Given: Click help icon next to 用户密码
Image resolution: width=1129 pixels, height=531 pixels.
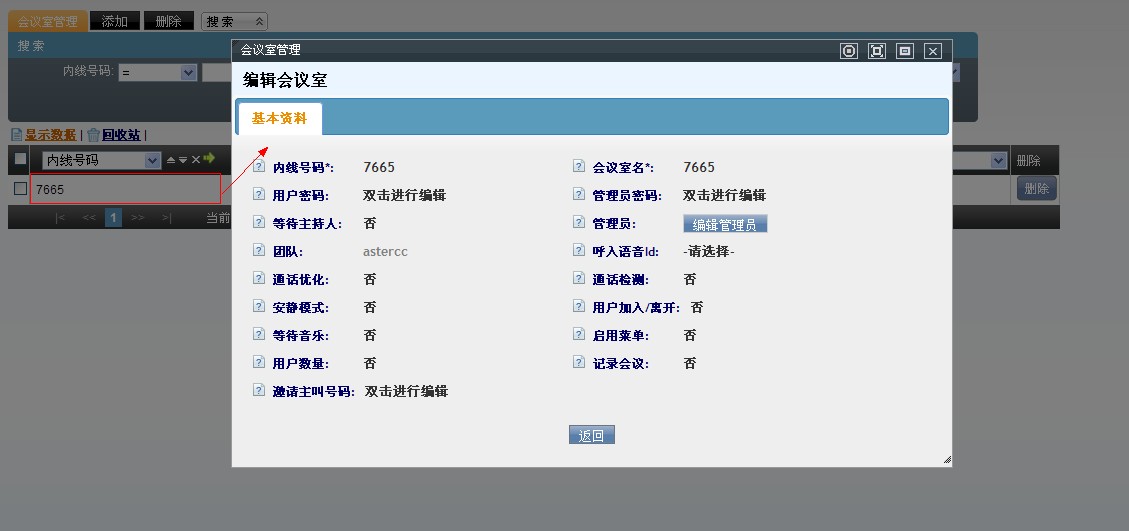Looking at the screenshot, I should [259, 195].
